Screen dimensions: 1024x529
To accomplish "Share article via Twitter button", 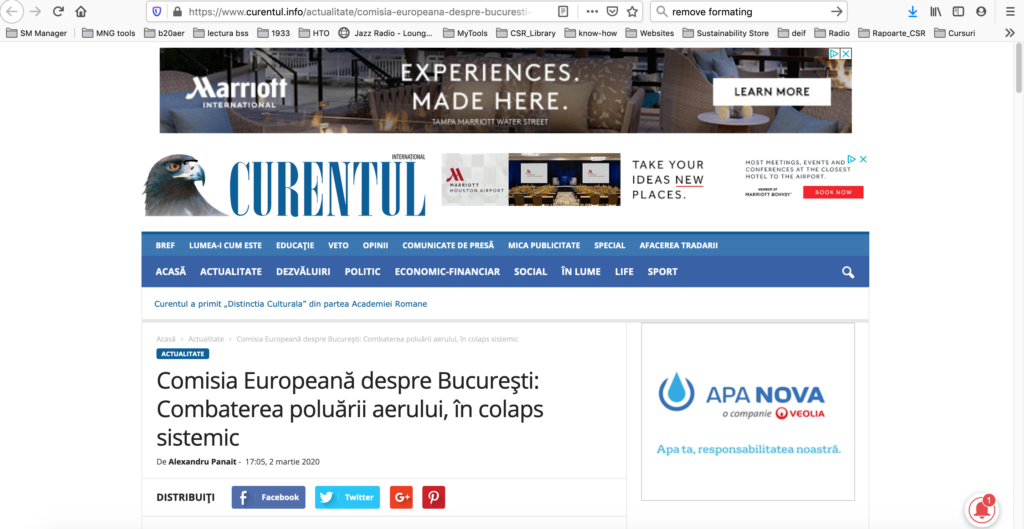I will pos(347,497).
